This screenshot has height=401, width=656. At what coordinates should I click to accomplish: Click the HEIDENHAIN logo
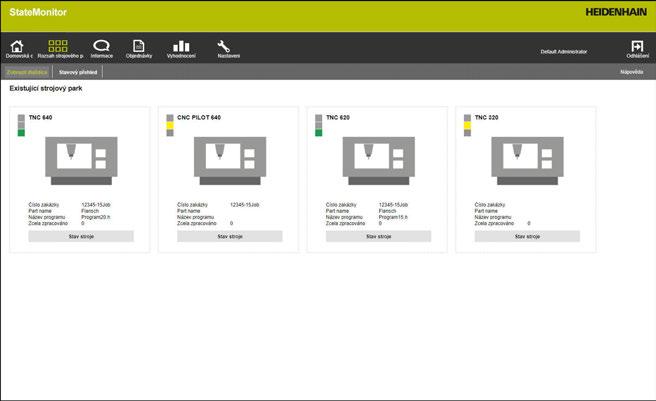[x=616, y=12]
